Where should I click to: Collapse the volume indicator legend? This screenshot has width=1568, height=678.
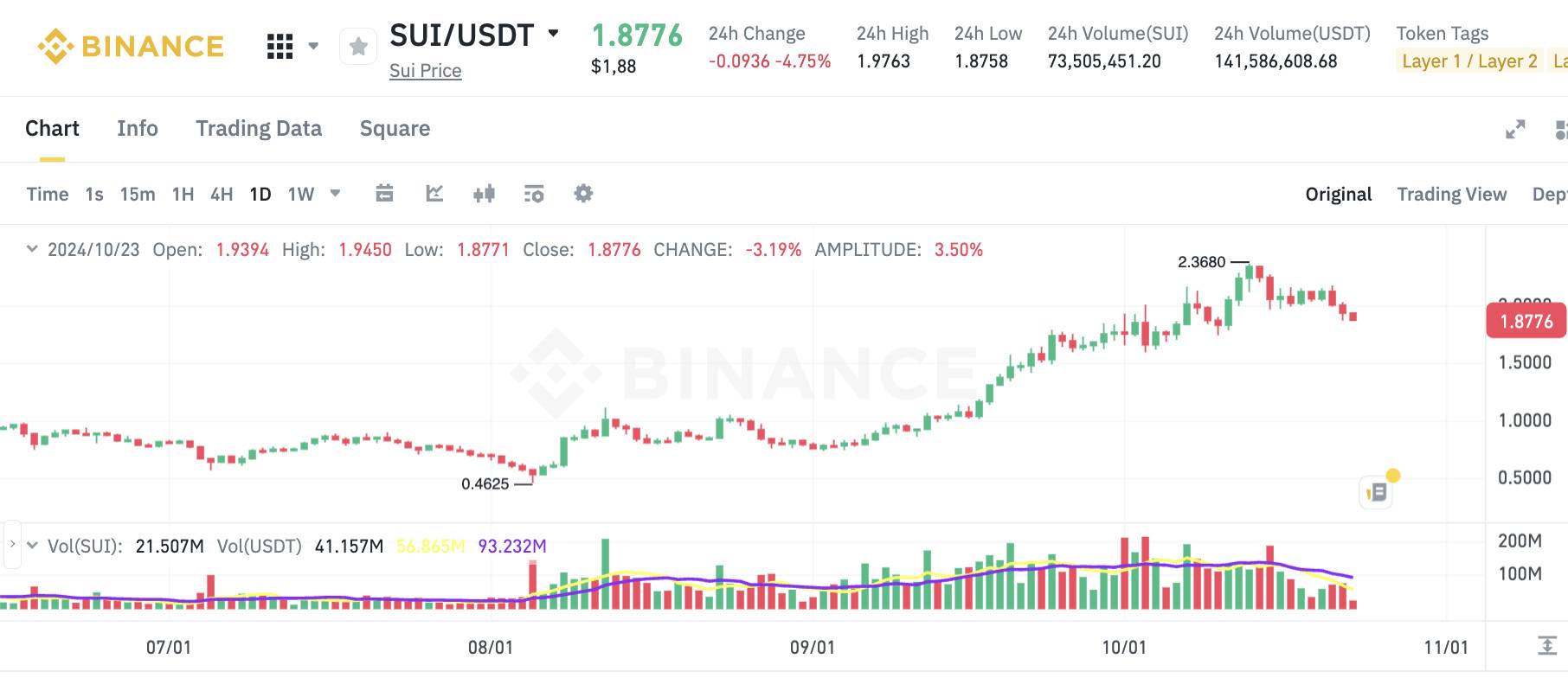point(32,546)
